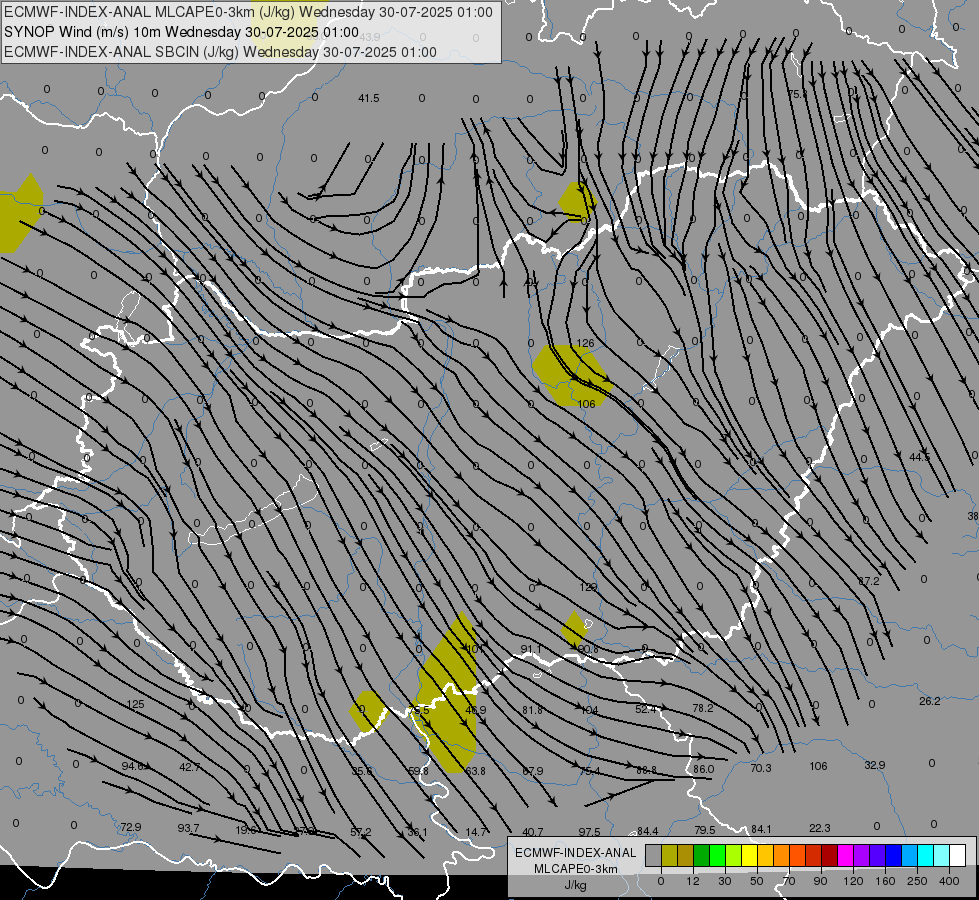Click the 40.7 value on the map
The width and height of the screenshot is (979, 900).
[533, 832]
